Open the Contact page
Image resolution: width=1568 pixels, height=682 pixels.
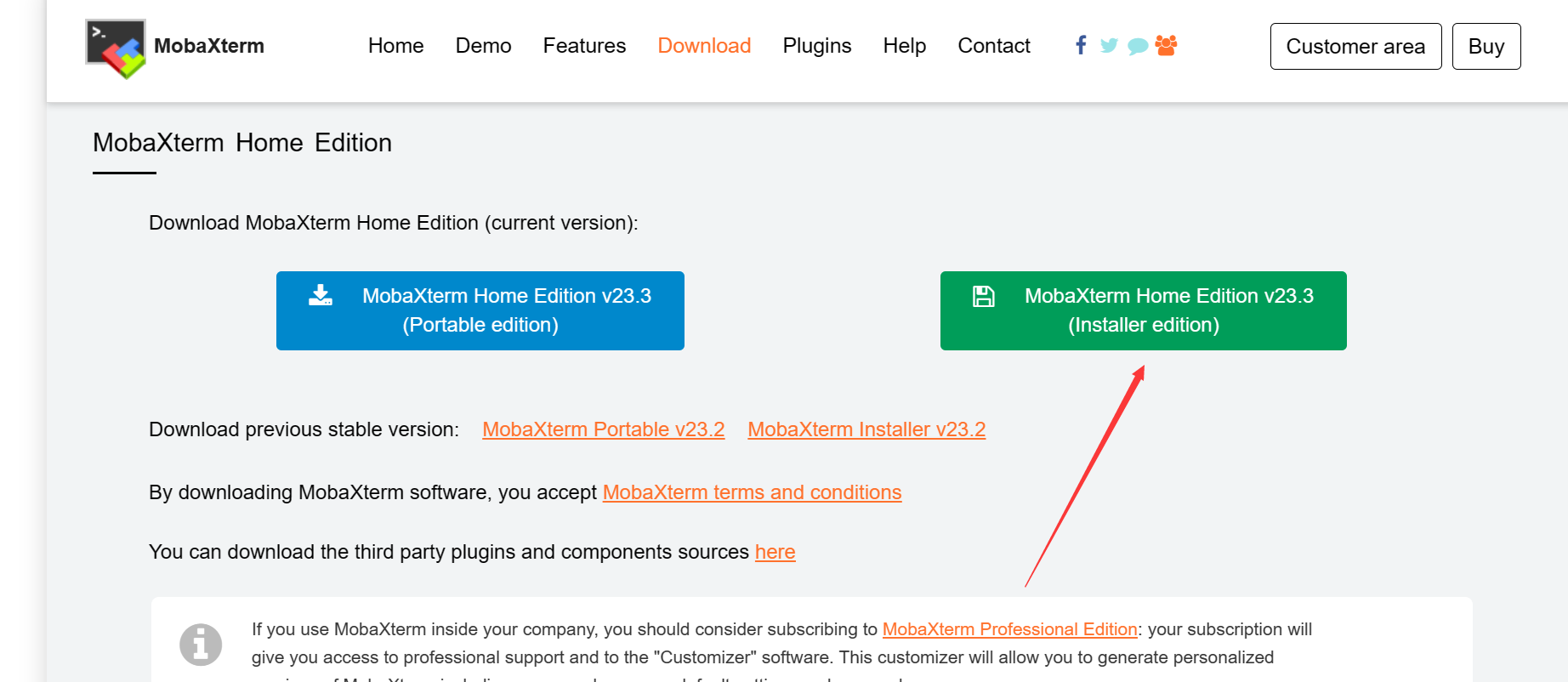pos(993,46)
